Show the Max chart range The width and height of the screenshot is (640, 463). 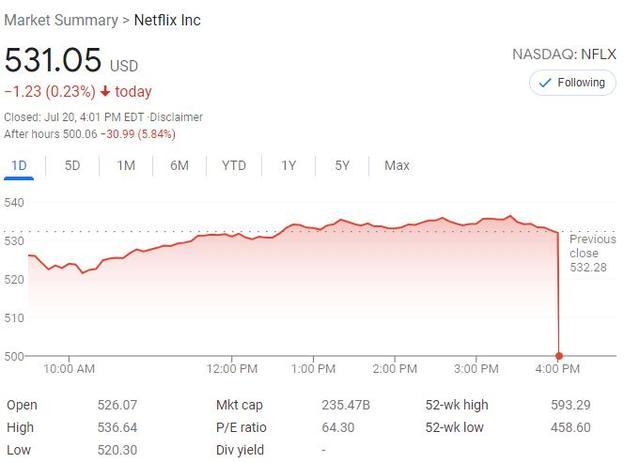click(397, 166)
